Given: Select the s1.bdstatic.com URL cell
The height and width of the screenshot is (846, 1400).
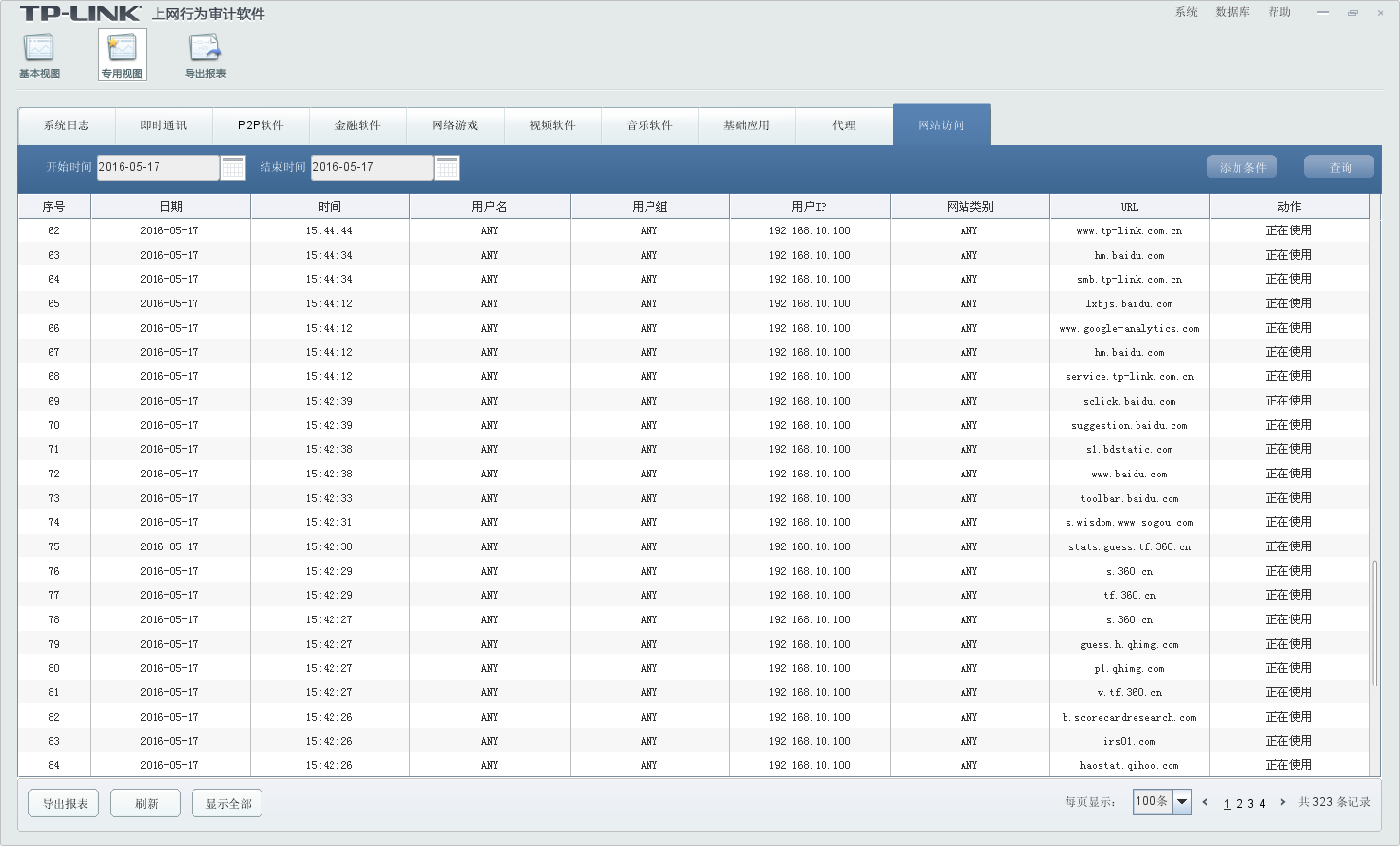Looking at the screenshot, I should click(1130, 449).
